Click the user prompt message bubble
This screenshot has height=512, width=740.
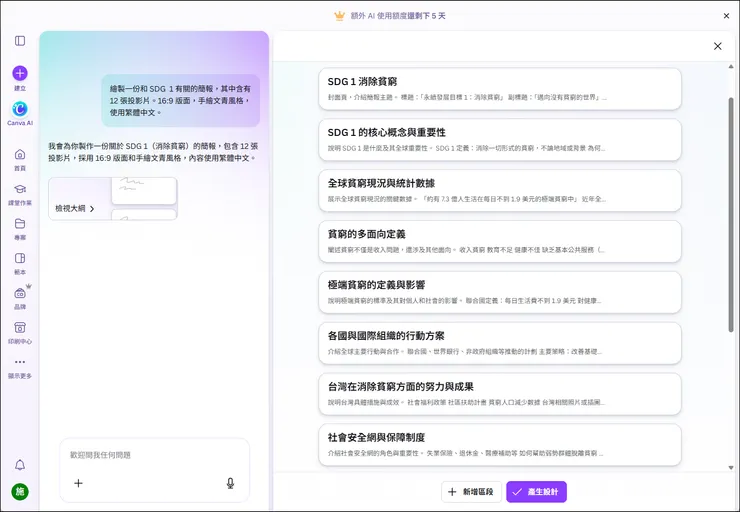point(181,101)
